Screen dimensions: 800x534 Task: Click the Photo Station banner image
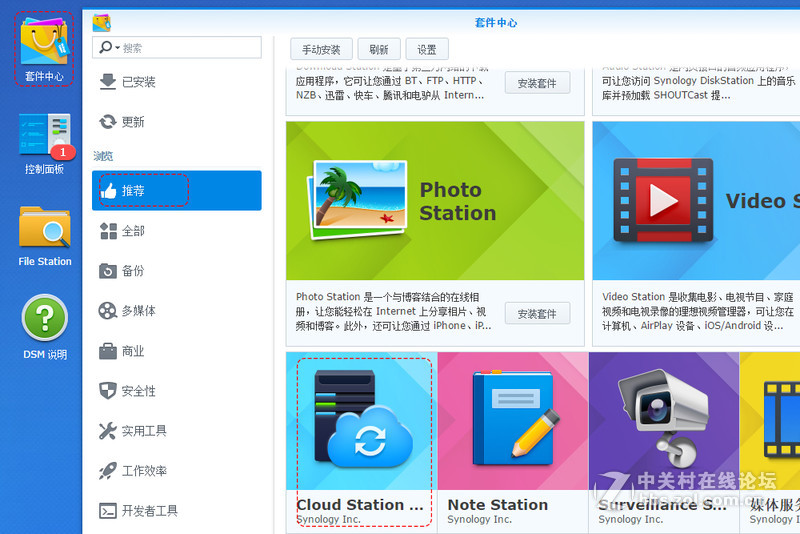coord(434,201)
